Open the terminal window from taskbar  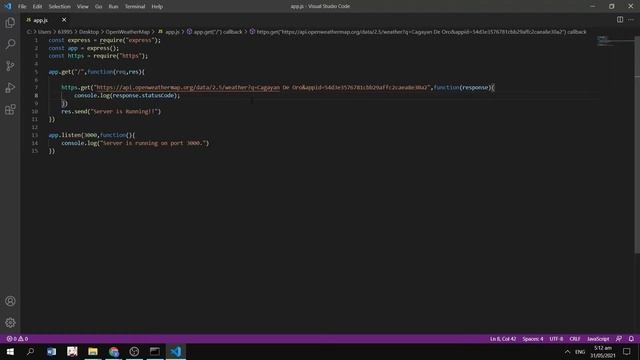tap(155, 351)
